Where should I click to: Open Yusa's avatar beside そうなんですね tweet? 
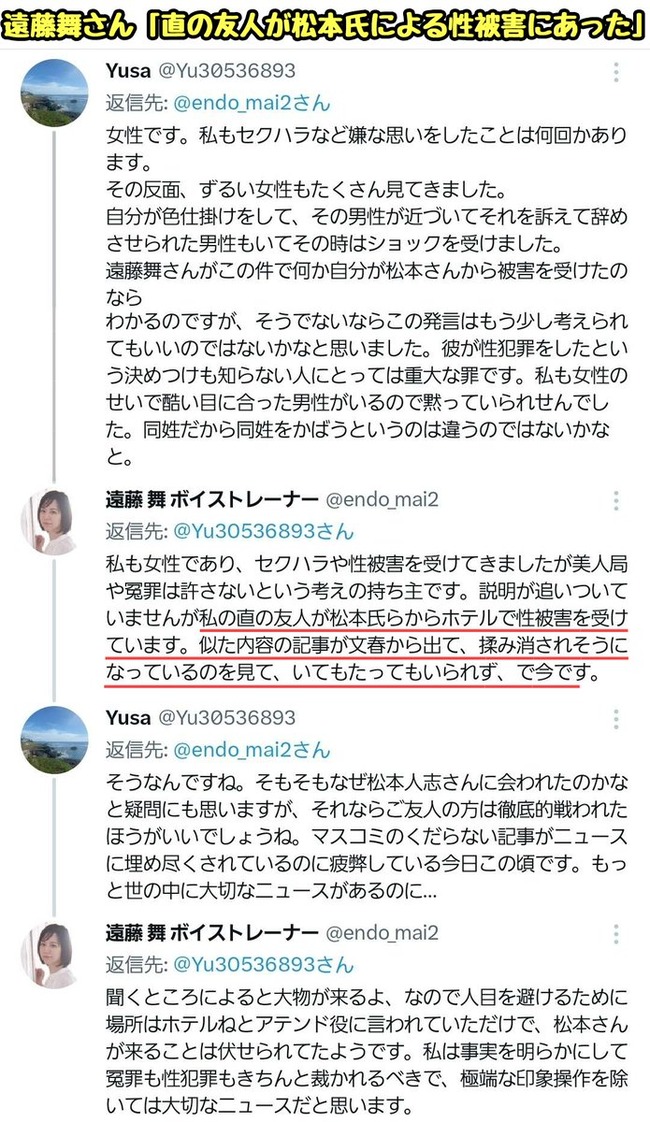click(x=54, y=740)
